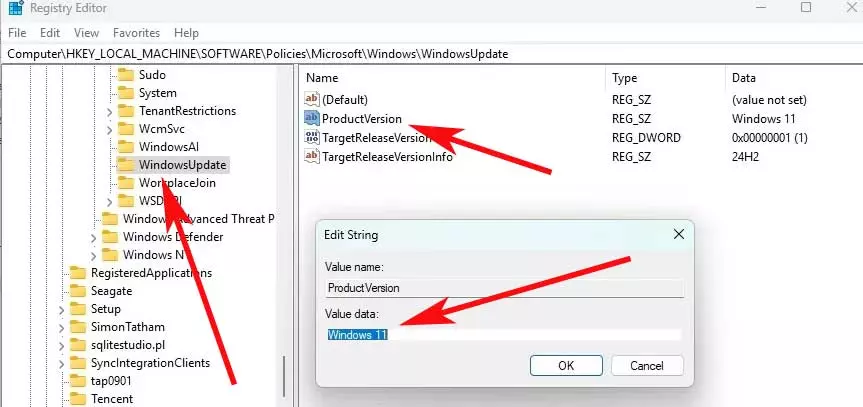This screenshot has width=863, height=407.
Task: Select the WindowsAI folder icon
Action: [126, 147]
